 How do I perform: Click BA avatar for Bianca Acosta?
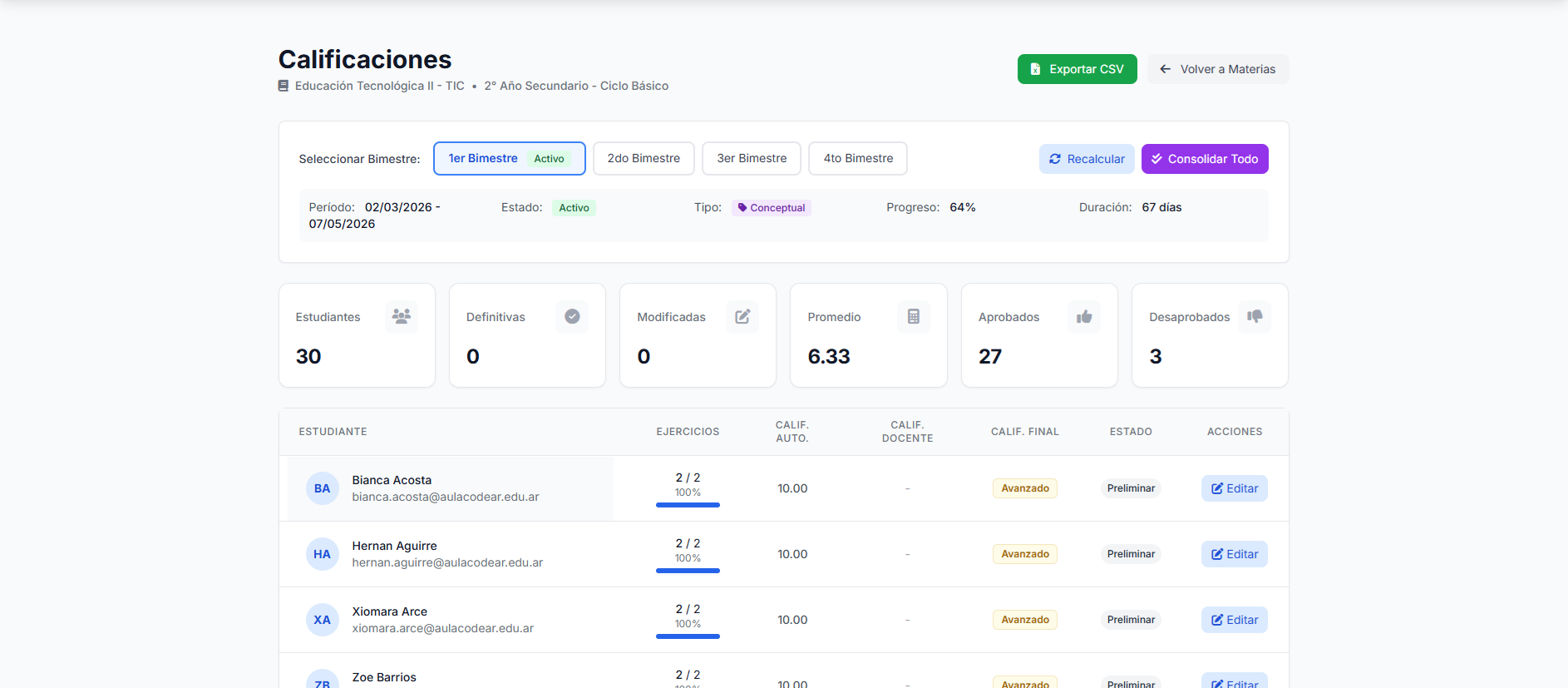pyautogui.click(x=322, y=488)
